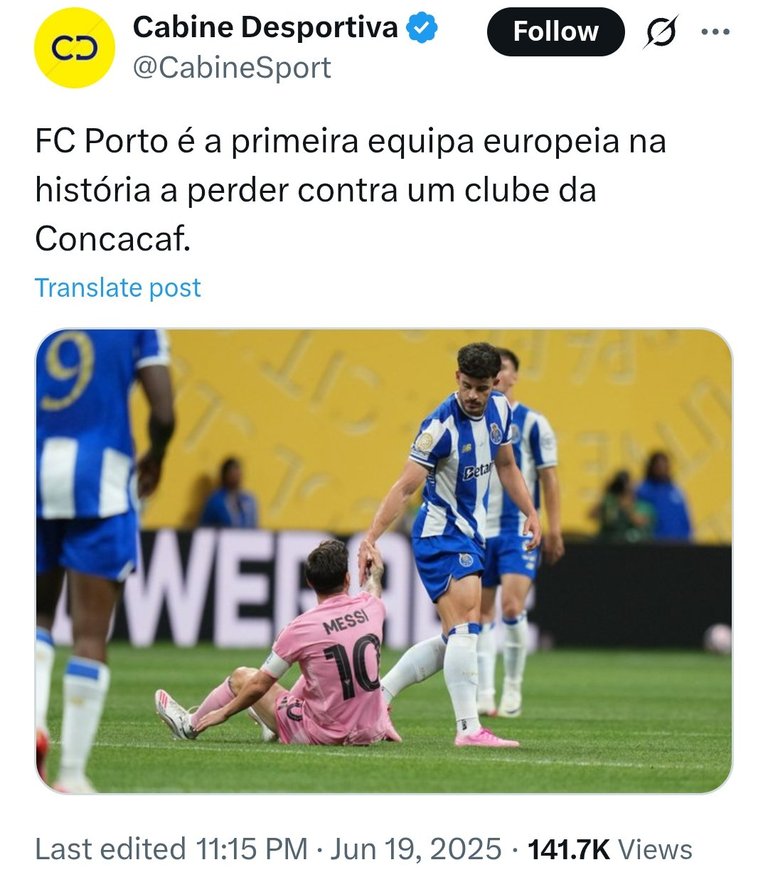Click the blue verified badge
Image resolution: width=768 pixels, height=890 pixels.
(422, 28)
